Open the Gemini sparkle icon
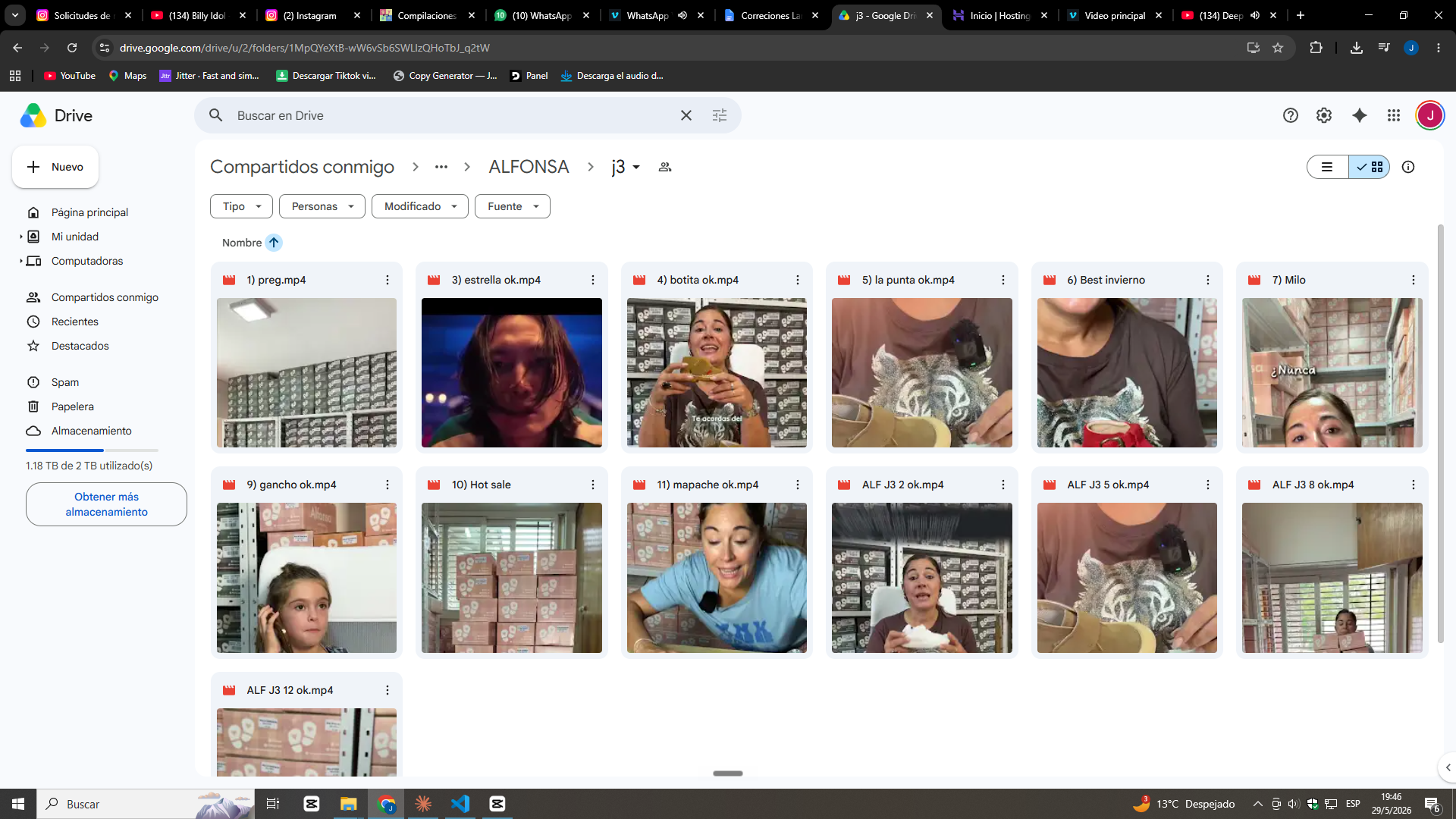 click(1359, 115)
